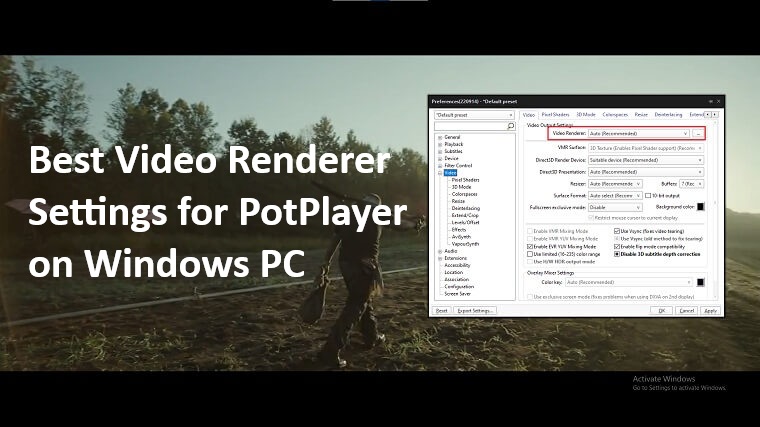Toggle Disable 3D subtitle depth correction
The width and height of the screenshot is (760, 427).
pos(617,254)
